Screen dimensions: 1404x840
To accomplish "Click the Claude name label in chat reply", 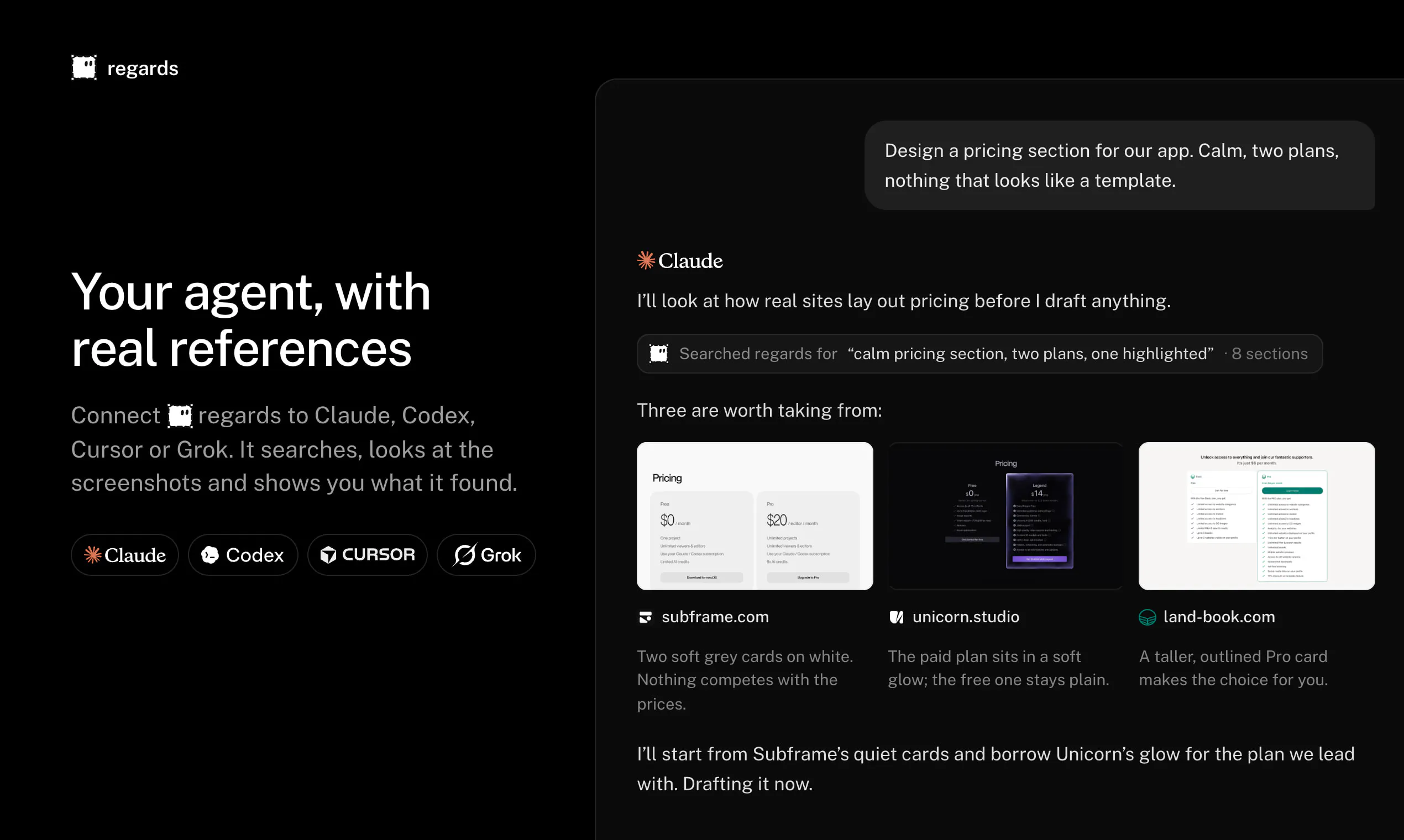I will pos(690,261).
